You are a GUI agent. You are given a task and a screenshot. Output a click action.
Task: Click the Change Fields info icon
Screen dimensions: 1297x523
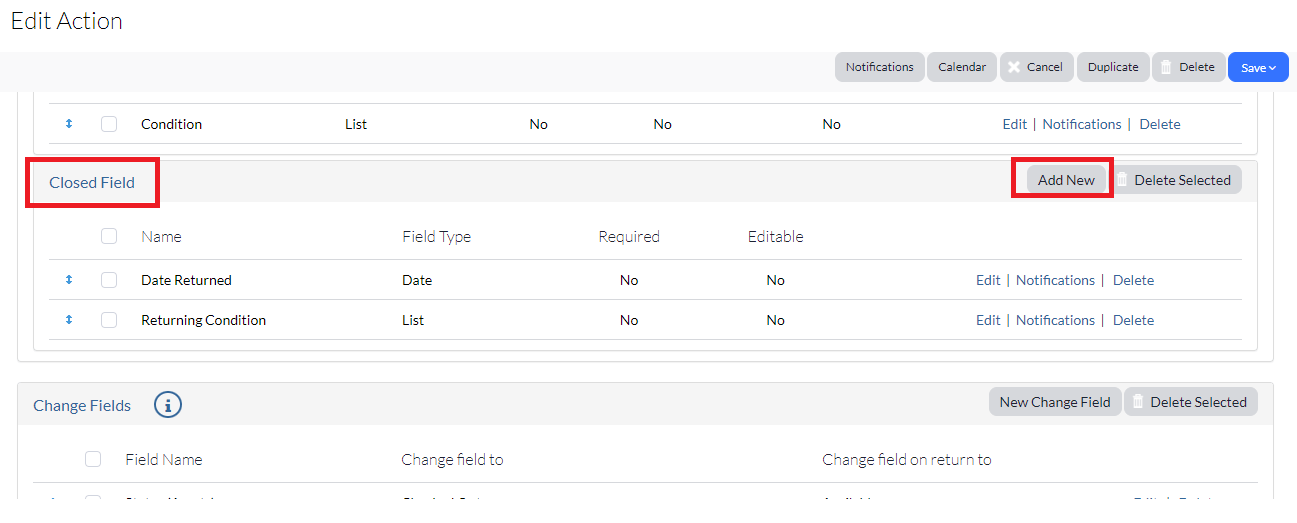(x=168, y=405)
